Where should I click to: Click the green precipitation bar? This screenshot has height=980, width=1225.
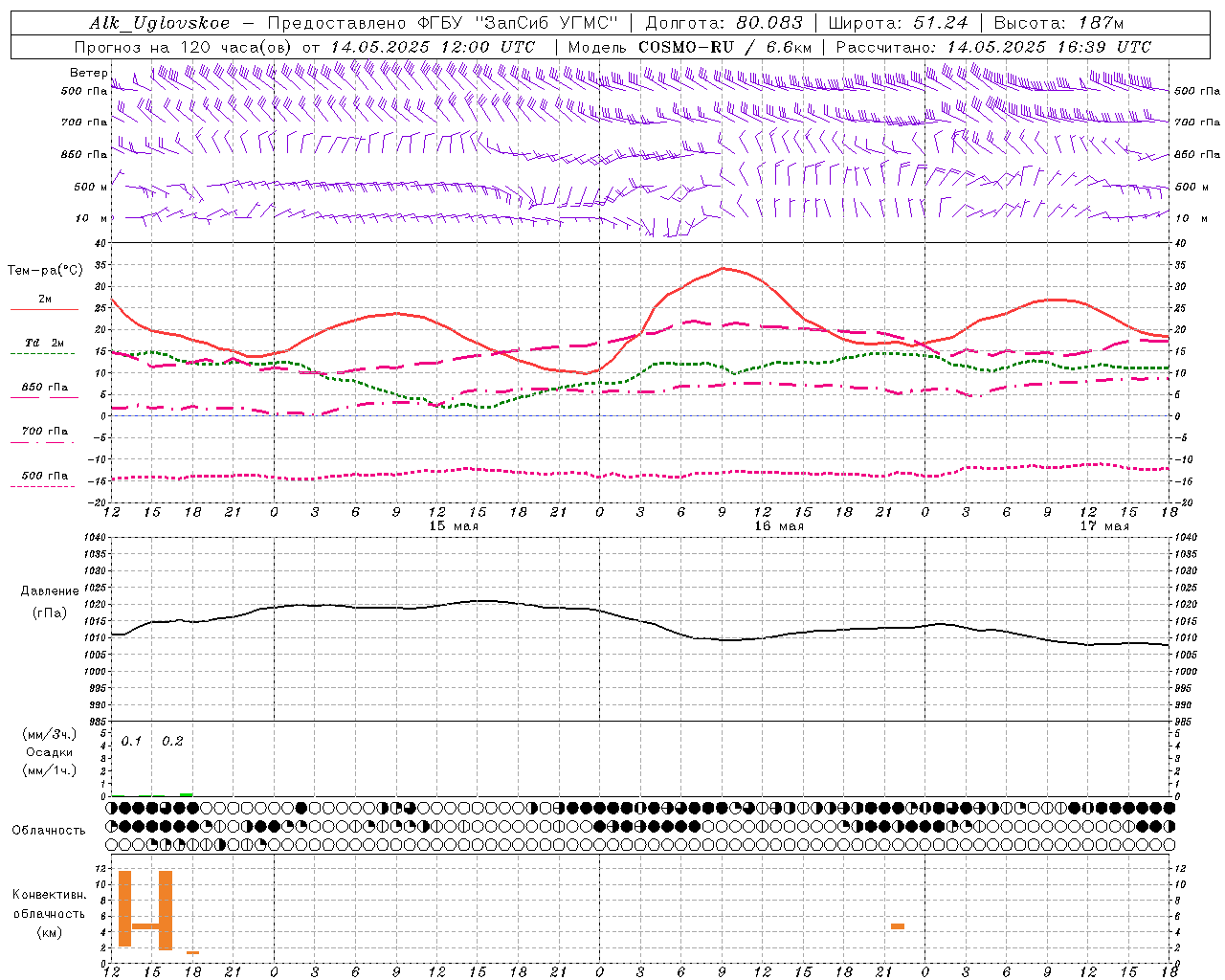click(x=186, y=794)
